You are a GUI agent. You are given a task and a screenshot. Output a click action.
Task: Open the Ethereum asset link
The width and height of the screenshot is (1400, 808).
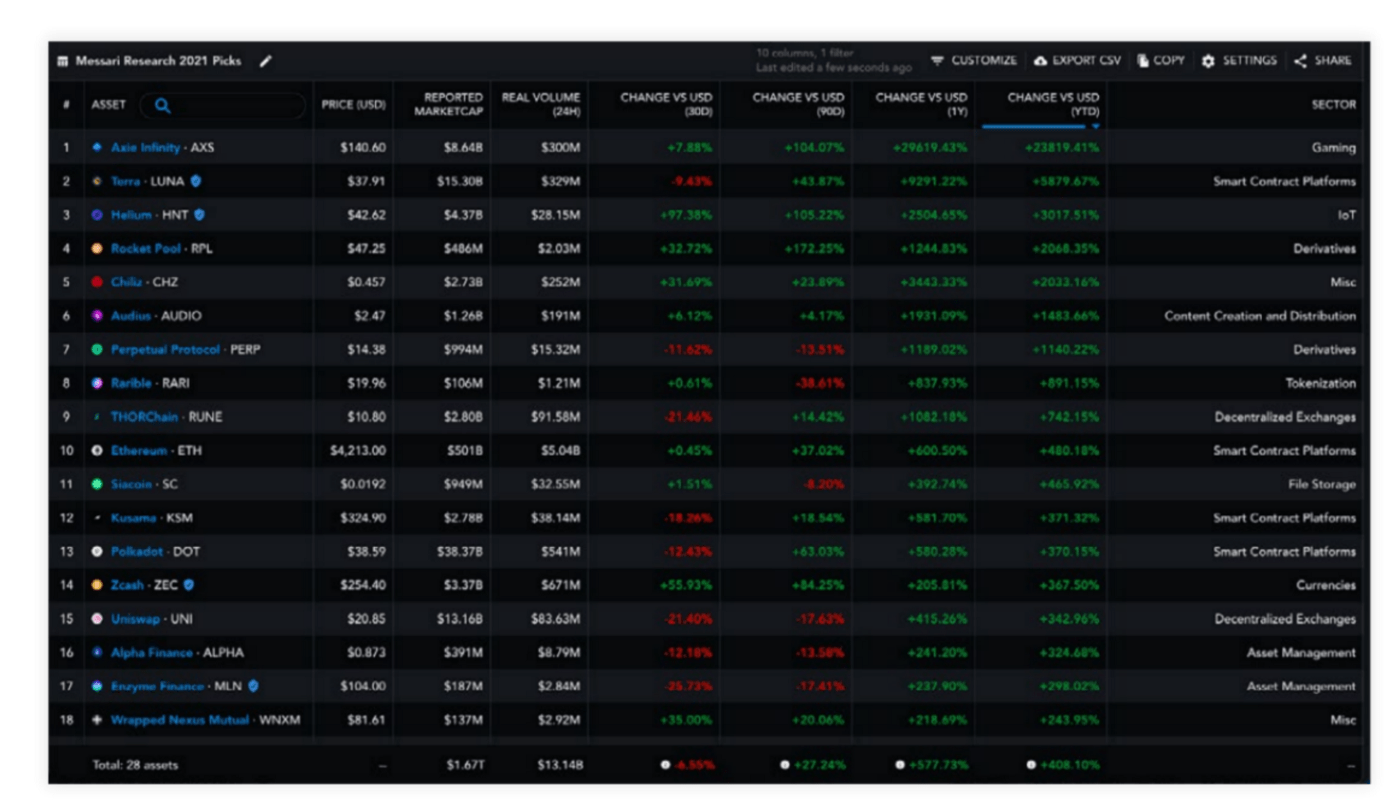click(x=139, y=451)
